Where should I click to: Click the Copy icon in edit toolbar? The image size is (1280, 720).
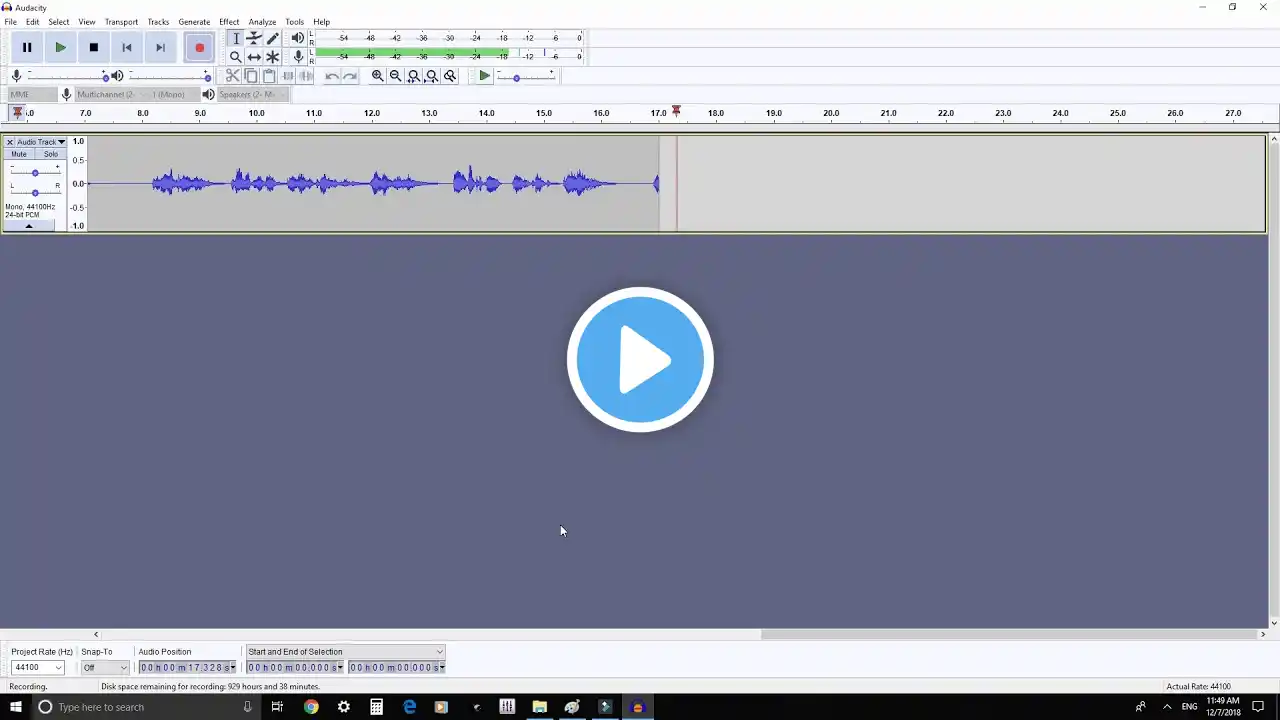pyautogui.click(x=250, y=76)
